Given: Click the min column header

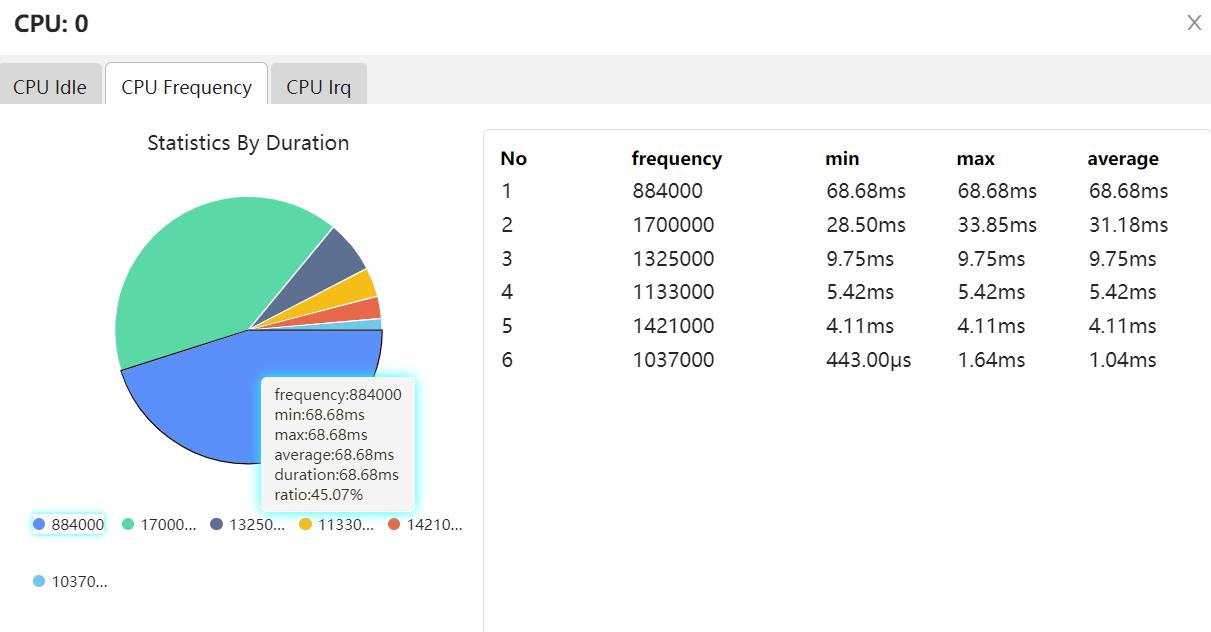Looking at the screenshot, I should [x=842, y=158].
